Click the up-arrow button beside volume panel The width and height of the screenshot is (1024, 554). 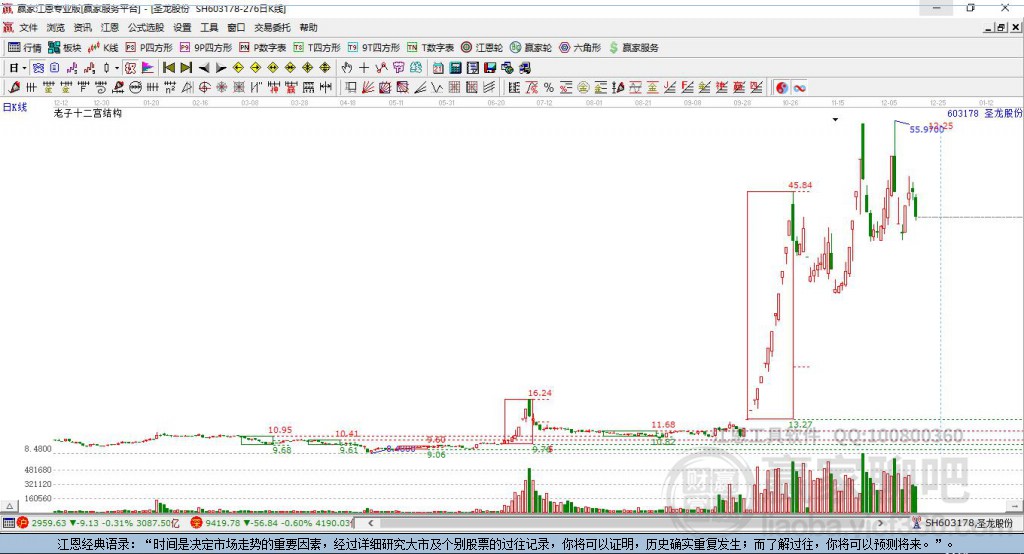(x=9, y=506)
